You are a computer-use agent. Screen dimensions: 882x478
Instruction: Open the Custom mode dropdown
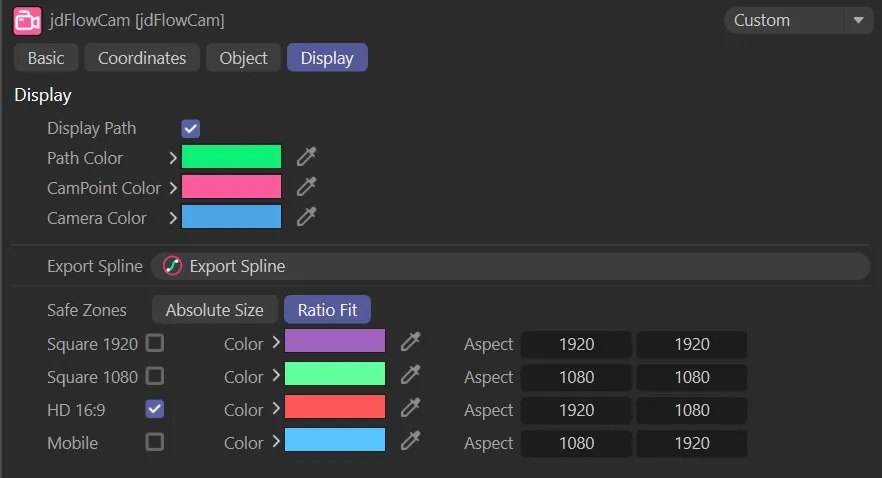[798, 21]
